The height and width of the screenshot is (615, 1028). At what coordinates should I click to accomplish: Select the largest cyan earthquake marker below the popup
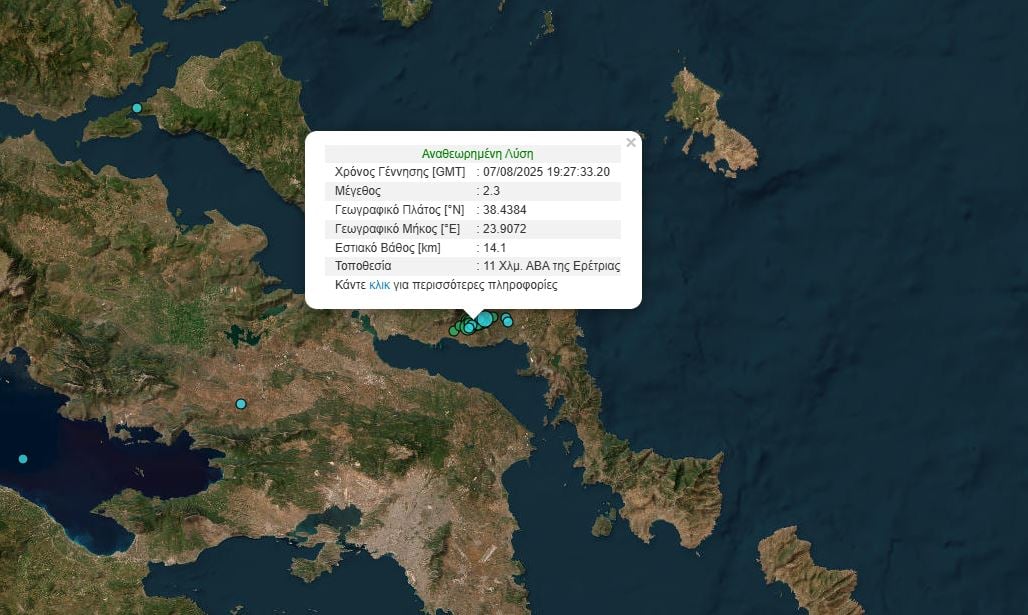point(485,319)
